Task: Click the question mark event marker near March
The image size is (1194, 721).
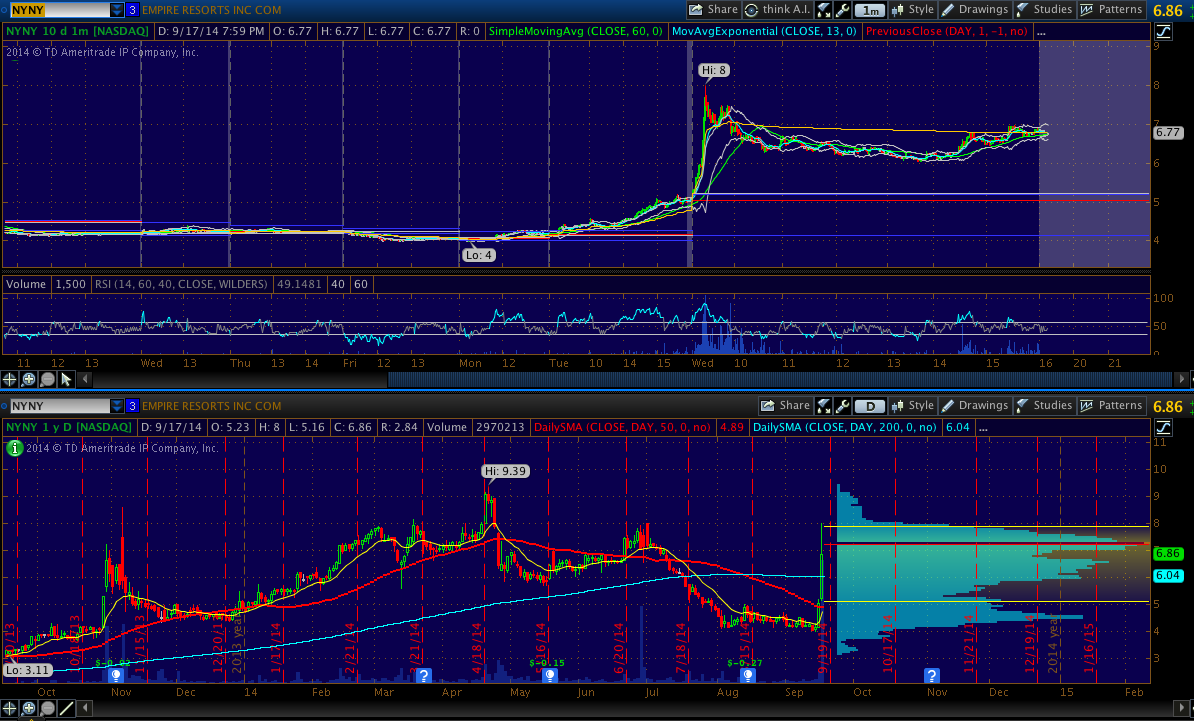Action: click(x=424, y=676)
